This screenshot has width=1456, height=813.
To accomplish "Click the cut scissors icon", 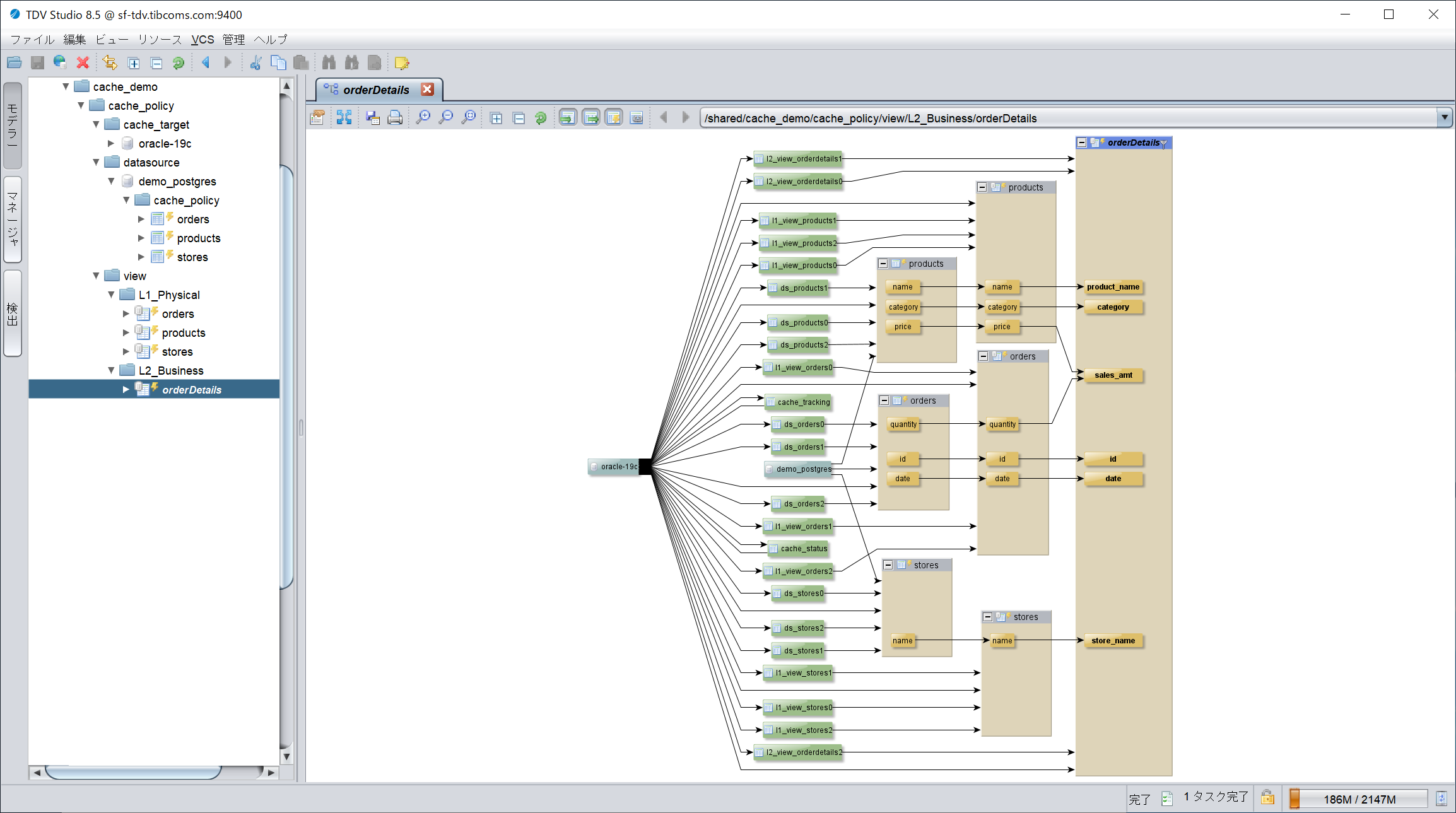I will click(255, 62).
